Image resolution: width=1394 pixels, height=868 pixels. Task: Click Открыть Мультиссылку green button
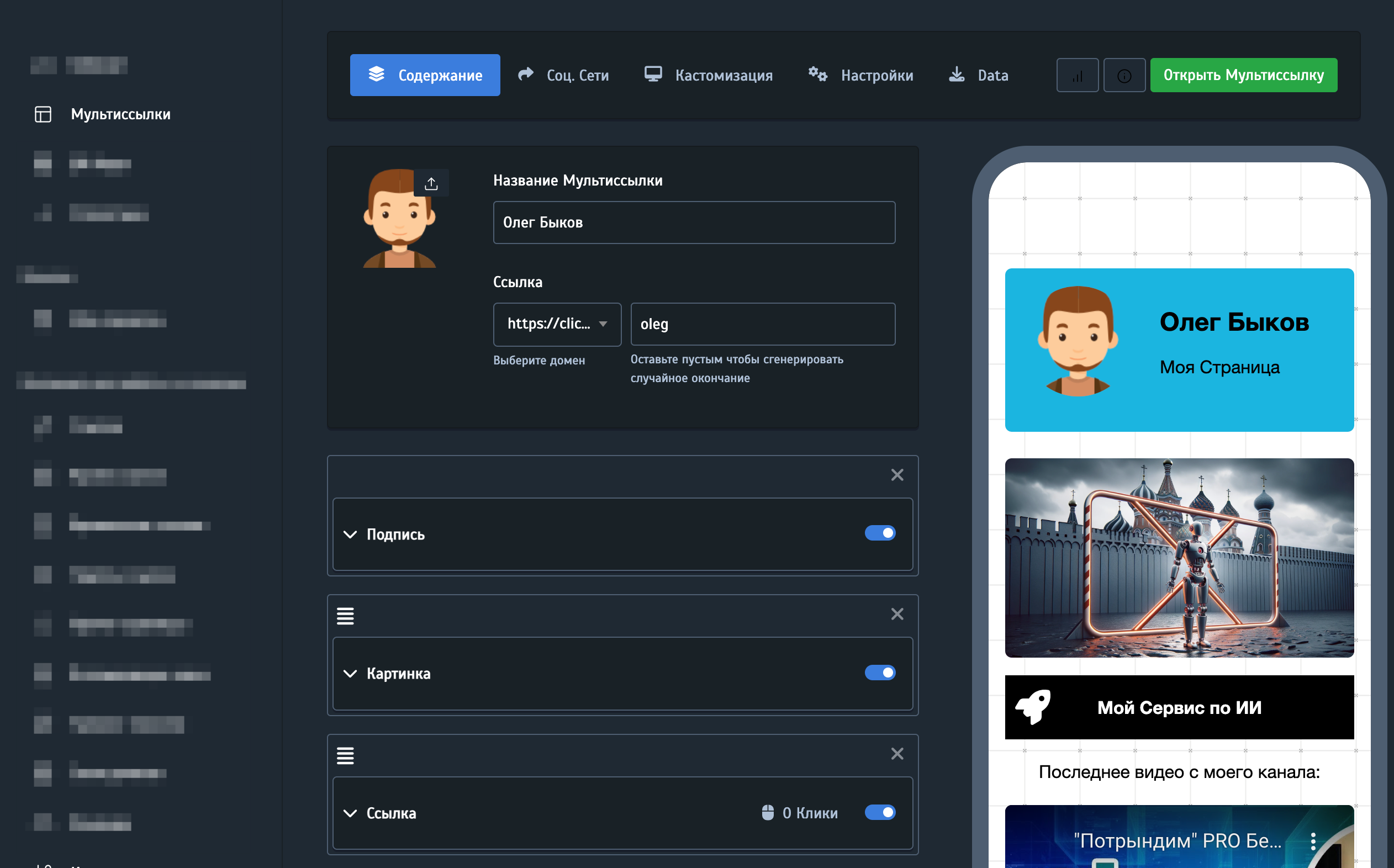tap(1243, 75)
